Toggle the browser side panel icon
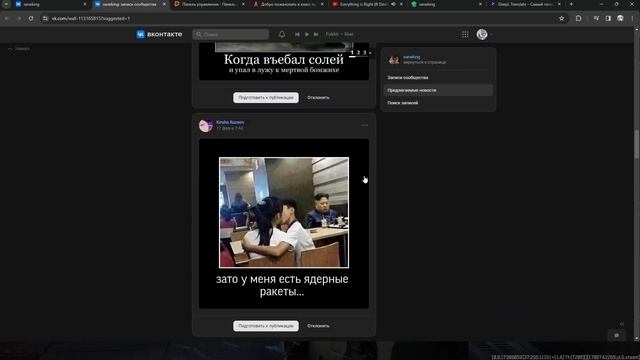 pyautogui.click(x=608, y=18)
